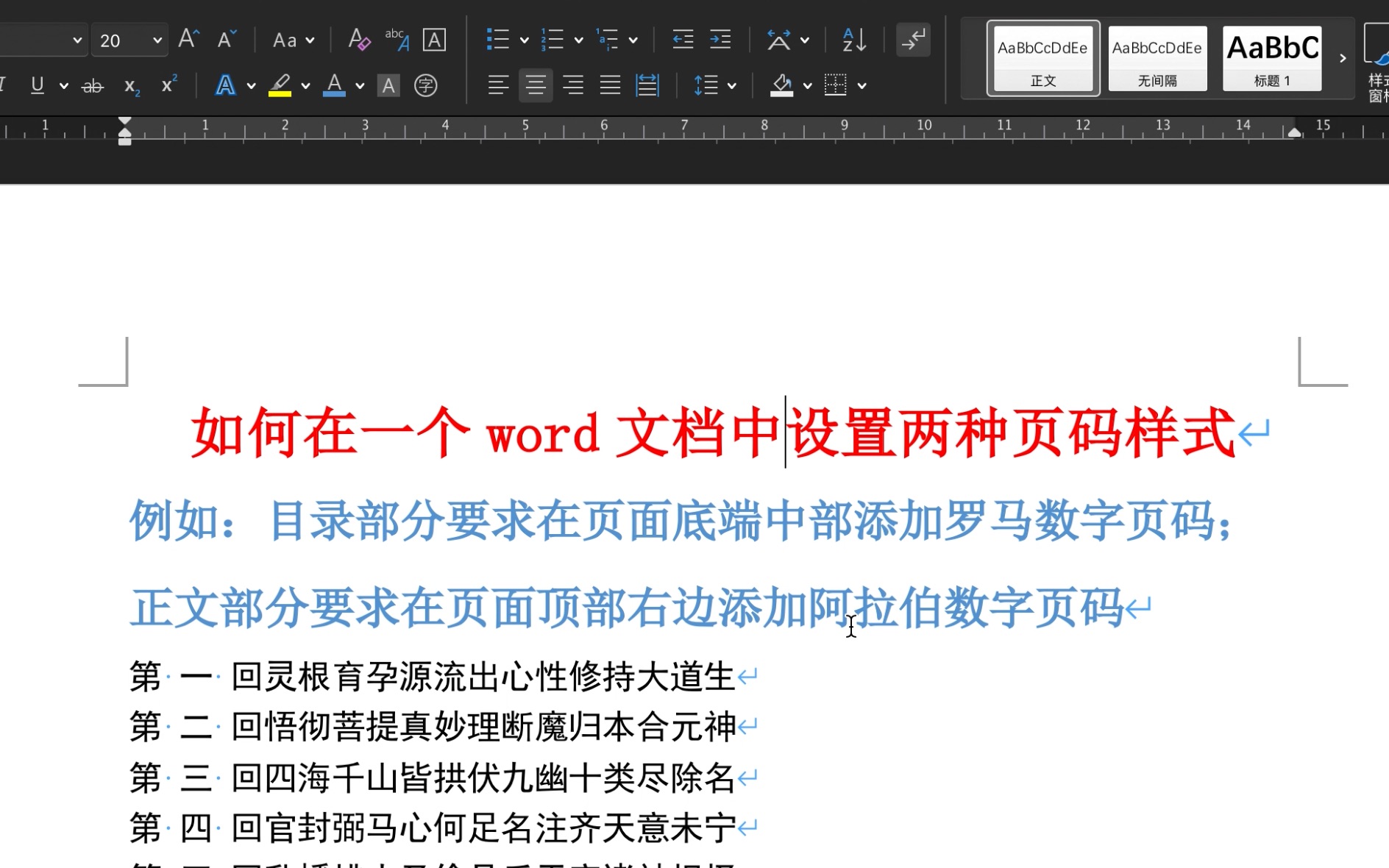Apply paragraph borders icon
Image resolution: width=1389 pixels, height=868 pixels.
(836, 85)
